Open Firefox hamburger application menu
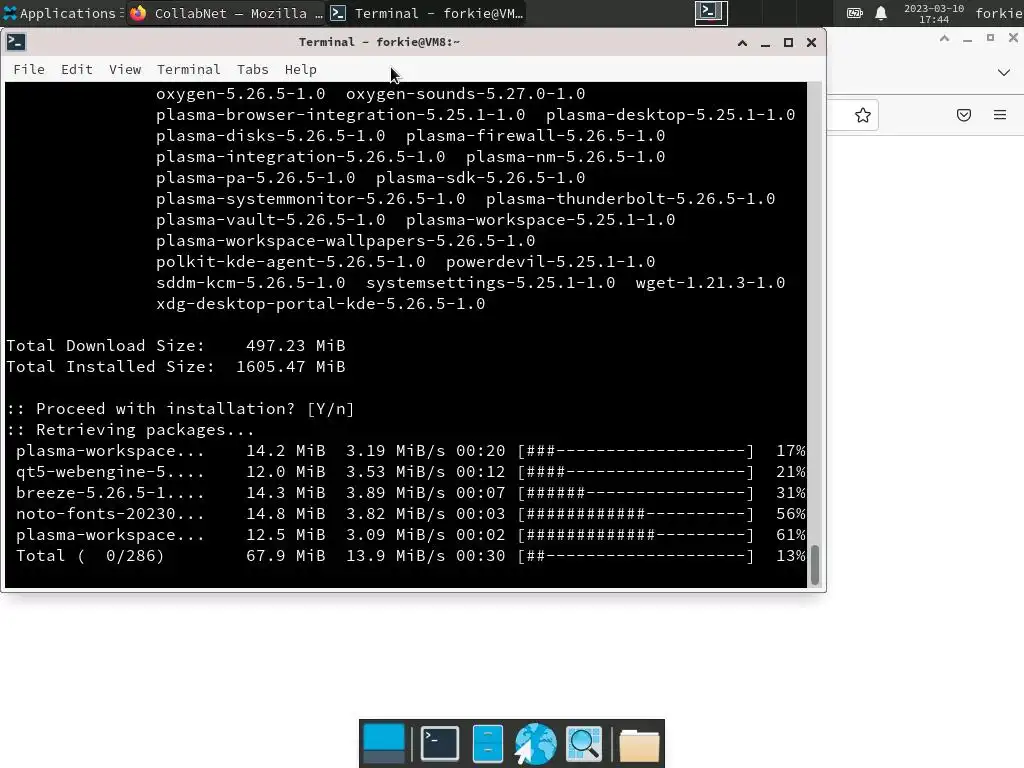The image size is (1024, 768). [x=1000, y=116]
